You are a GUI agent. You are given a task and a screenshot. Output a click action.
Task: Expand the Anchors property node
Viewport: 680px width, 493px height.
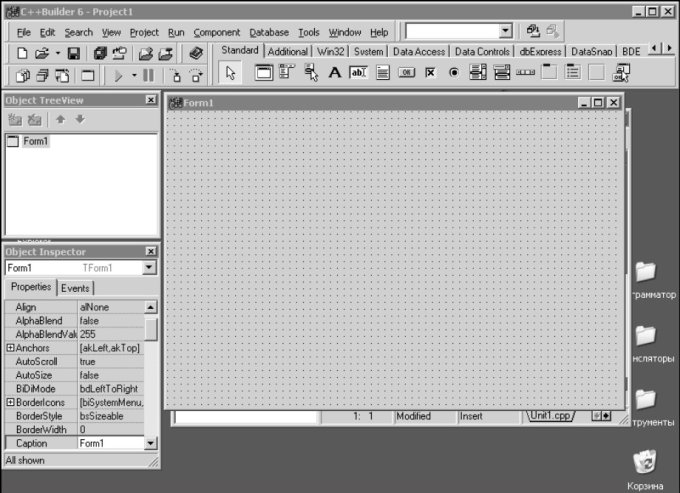(x=10, y=348)
